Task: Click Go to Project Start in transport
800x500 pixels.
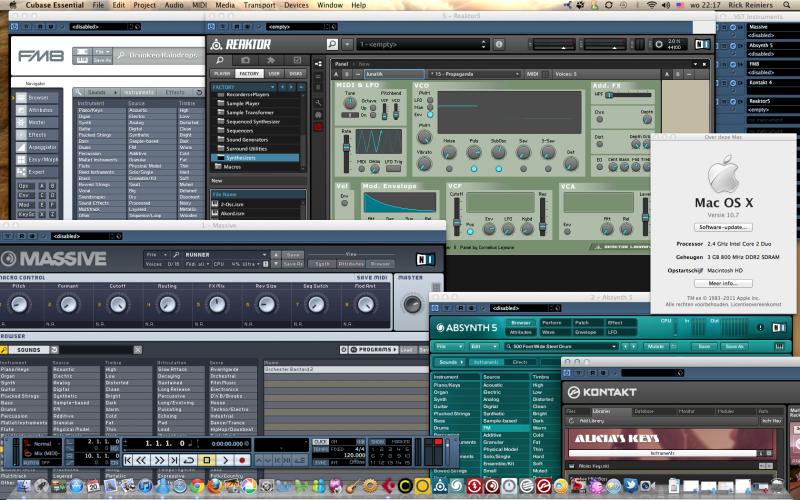Action: point(128,460)
